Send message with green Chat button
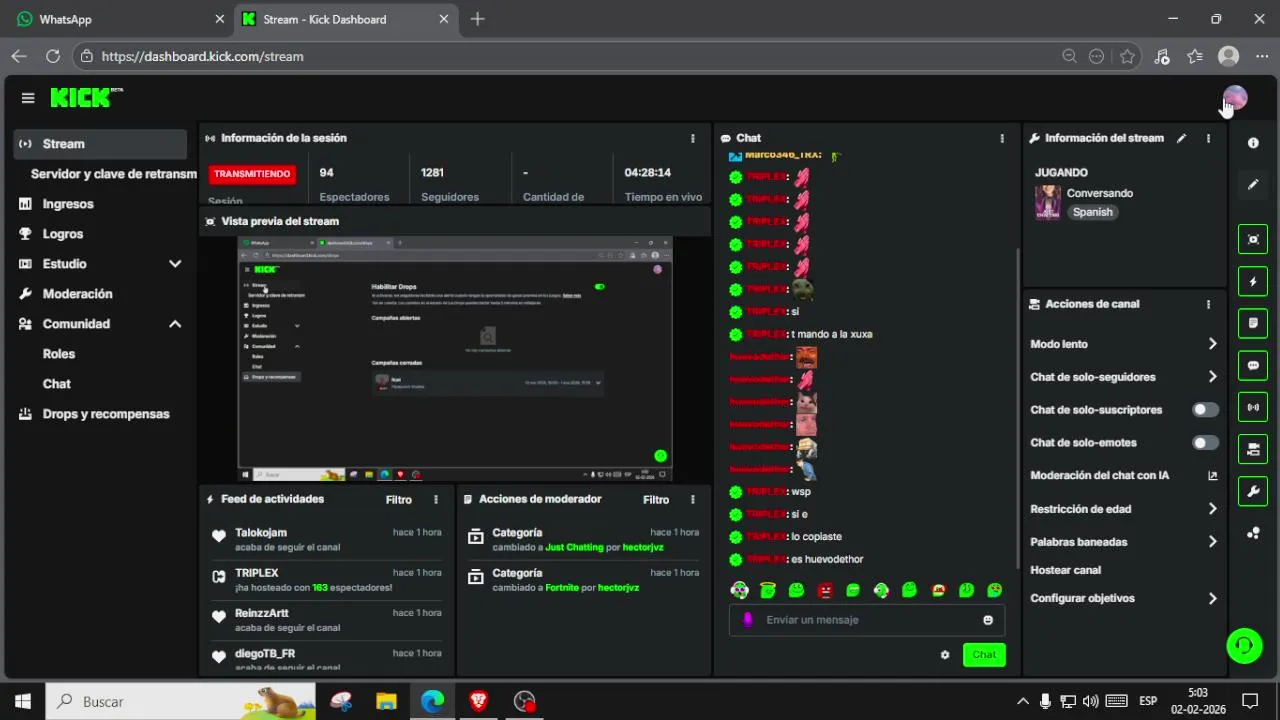 point(984,655)
